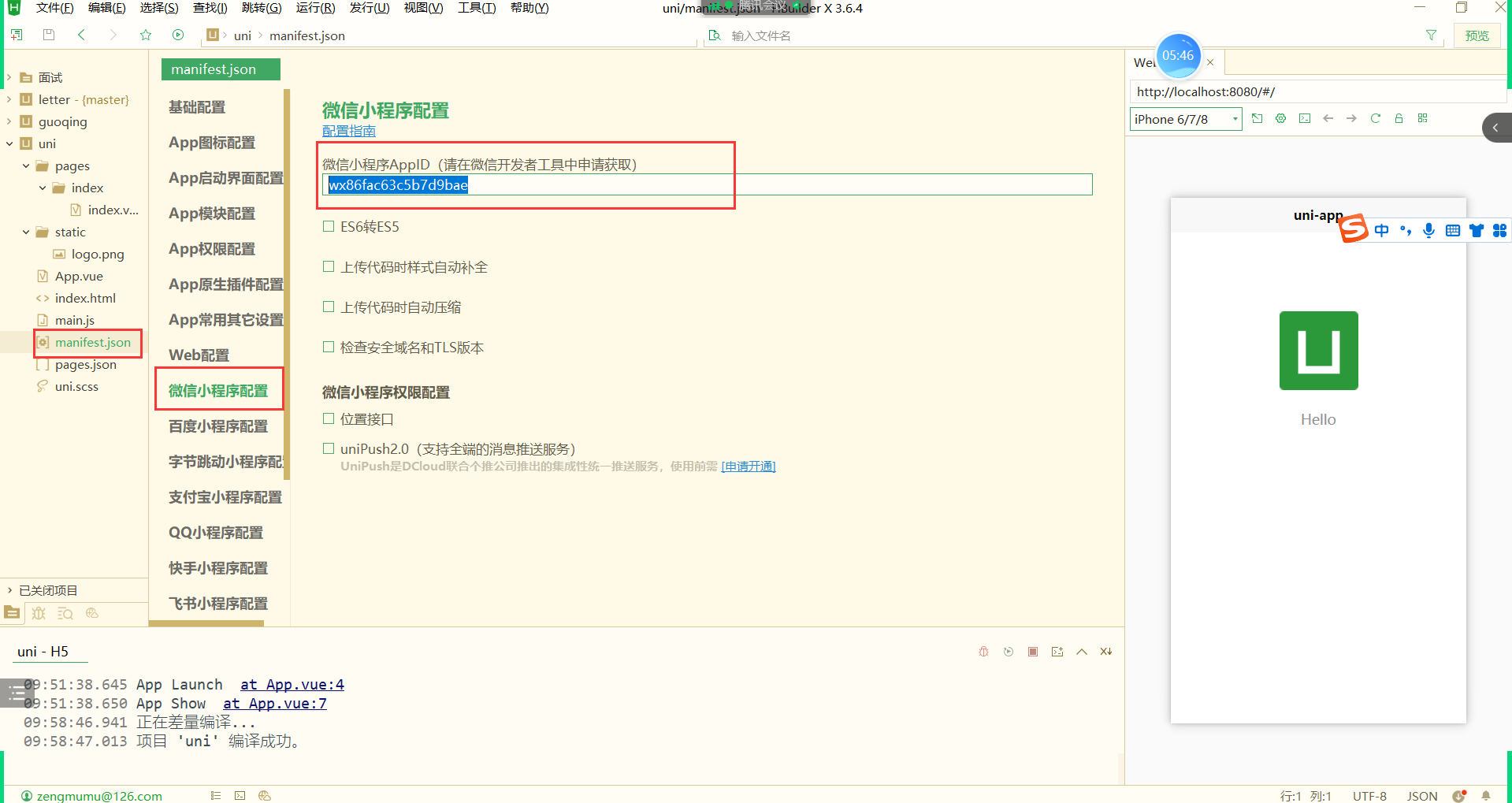Viewport: 1512px width, 803px height.
Task: Collapse the pages folder
Action: coord(26,165)
